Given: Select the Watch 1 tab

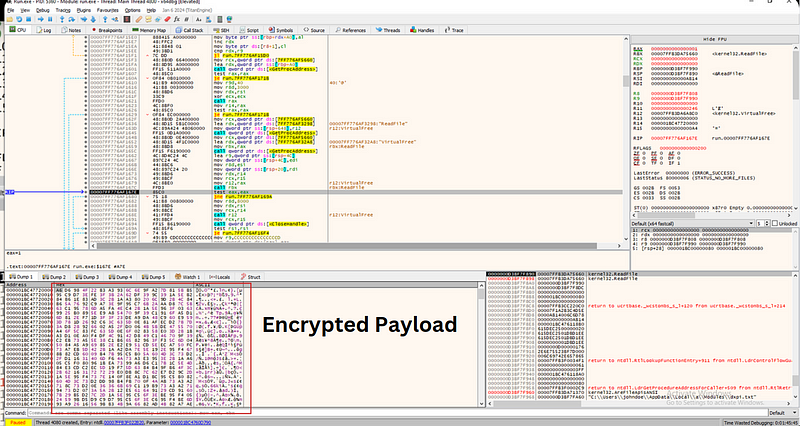Looking at the screenshot, I should pos(188,277).
